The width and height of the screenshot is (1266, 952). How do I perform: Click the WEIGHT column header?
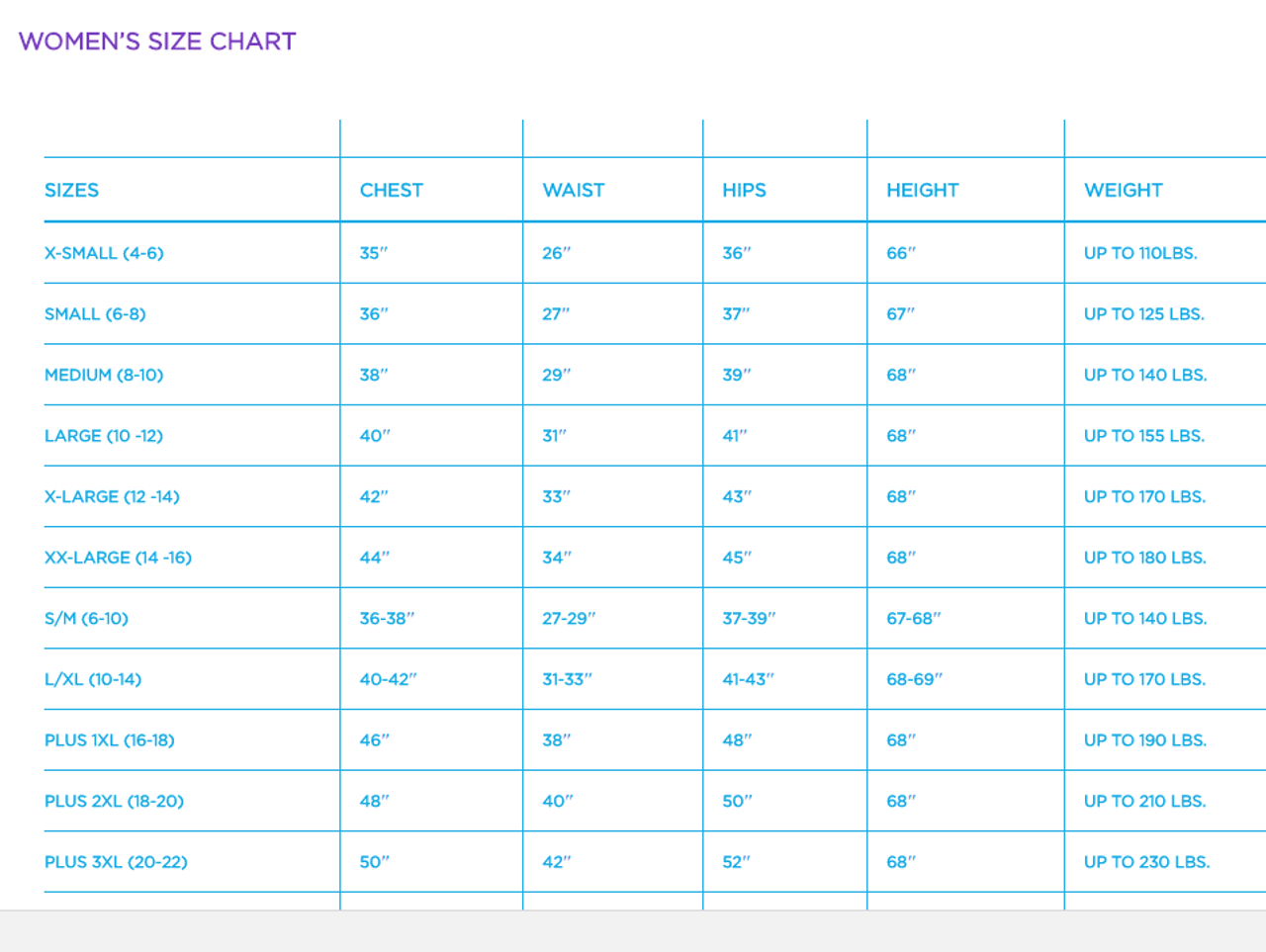click(x=1123, y=191)
